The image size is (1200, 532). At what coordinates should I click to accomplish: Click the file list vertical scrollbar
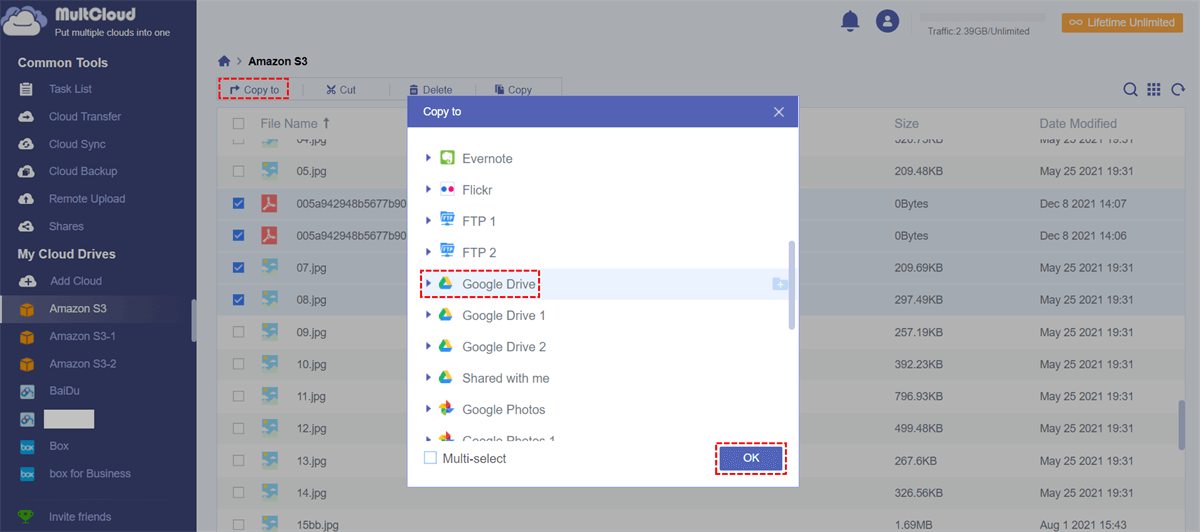click(x=1181, y=427)
